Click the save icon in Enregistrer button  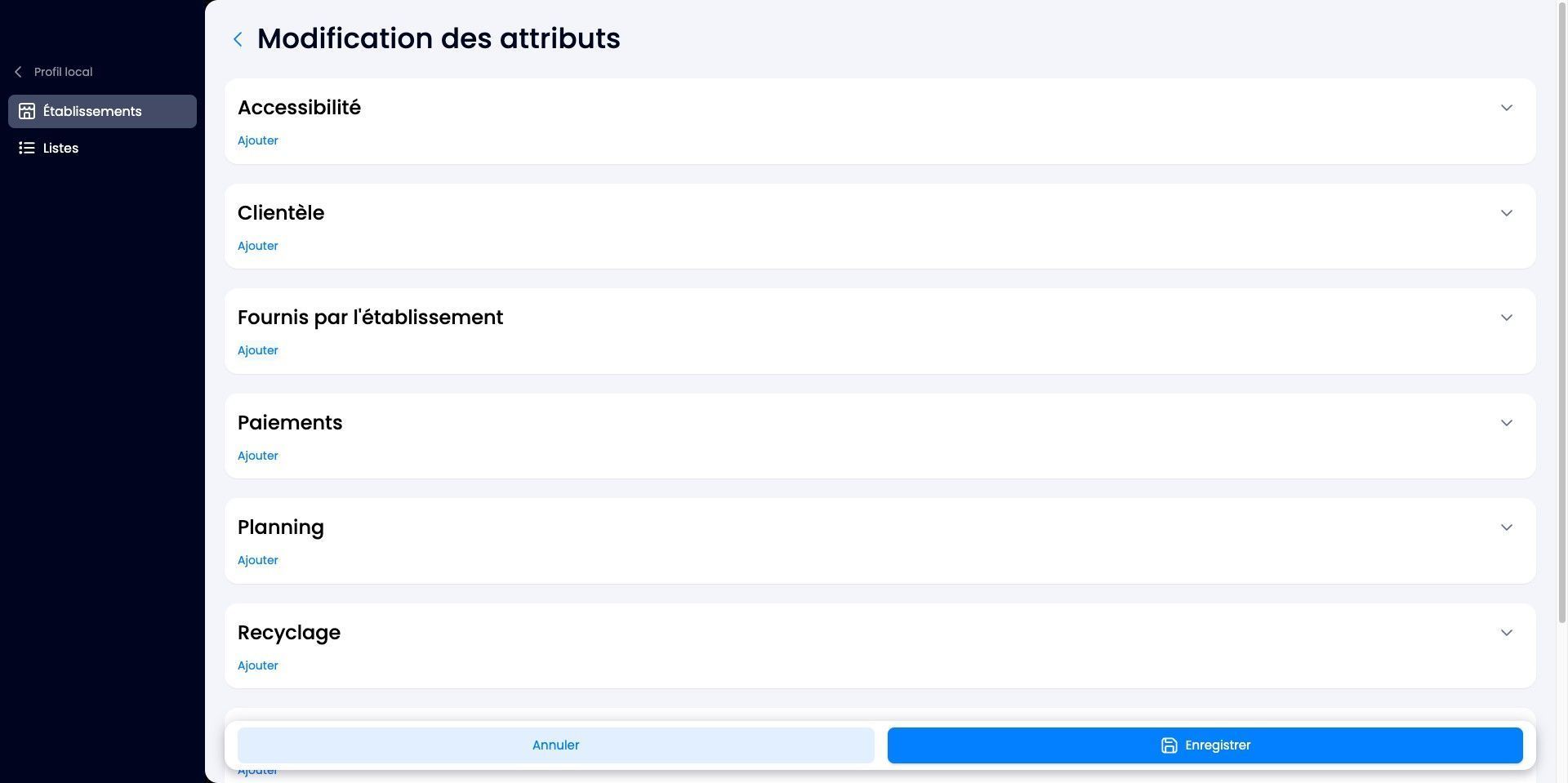pyautogui.click(x=1169, y=745)
